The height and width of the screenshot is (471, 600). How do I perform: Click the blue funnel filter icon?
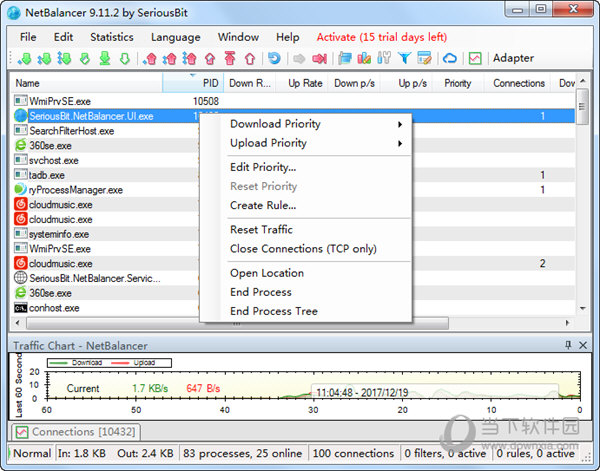[x=404, y=59]
